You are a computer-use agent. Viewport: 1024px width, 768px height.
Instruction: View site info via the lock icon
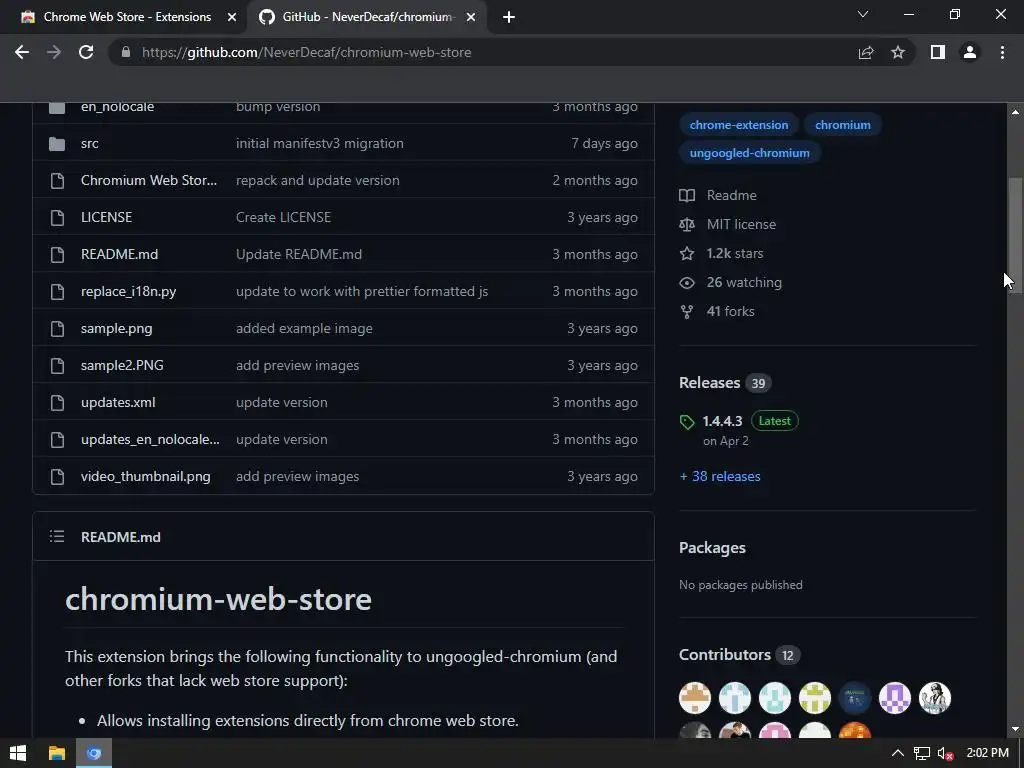click(126, 52)
